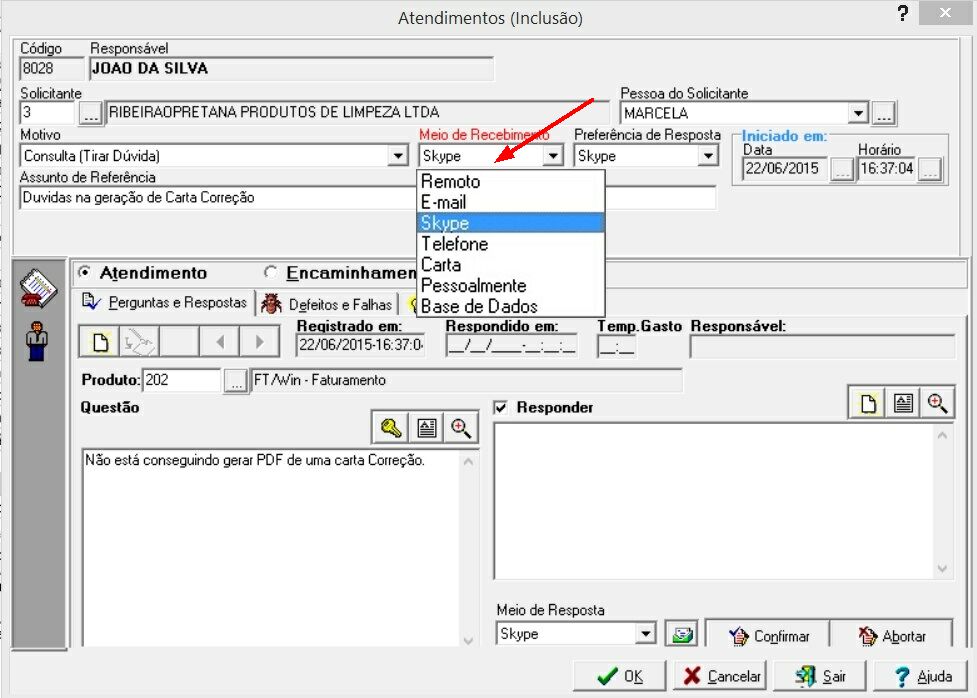The height and width of the screenshot is (698, 977).
Task: Select the Encaminhamento radio button
Action: (x=270, y=272)
